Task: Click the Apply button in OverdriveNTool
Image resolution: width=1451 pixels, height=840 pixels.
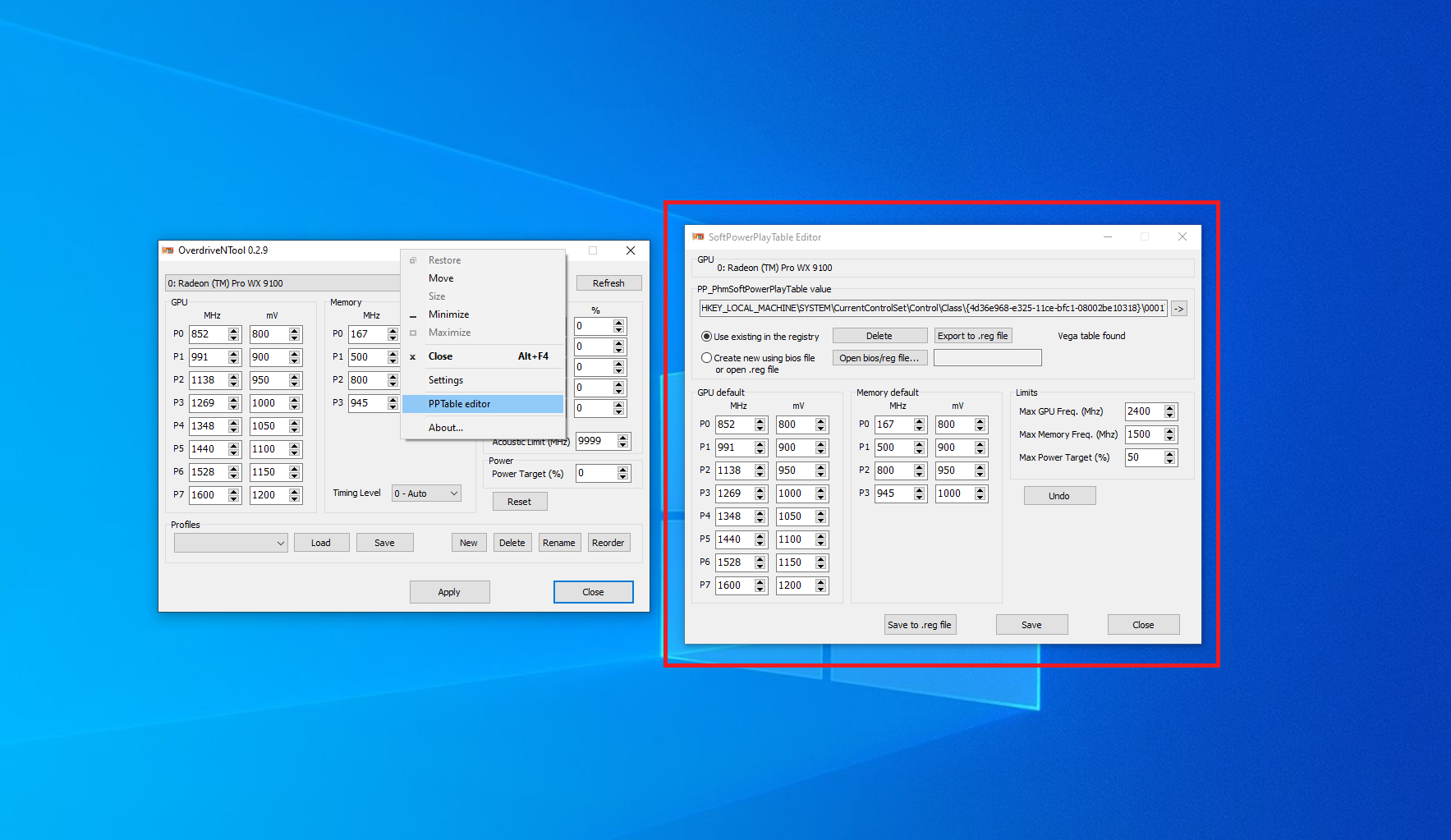Action: coord(449,592)
